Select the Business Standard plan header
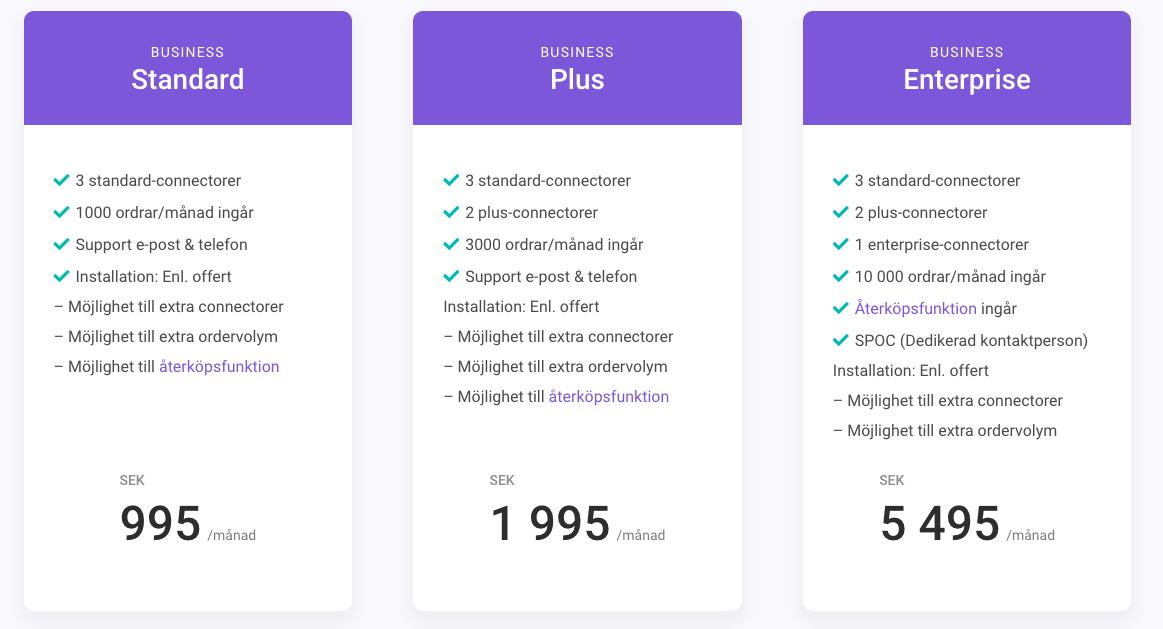 [x=188, y=69]
